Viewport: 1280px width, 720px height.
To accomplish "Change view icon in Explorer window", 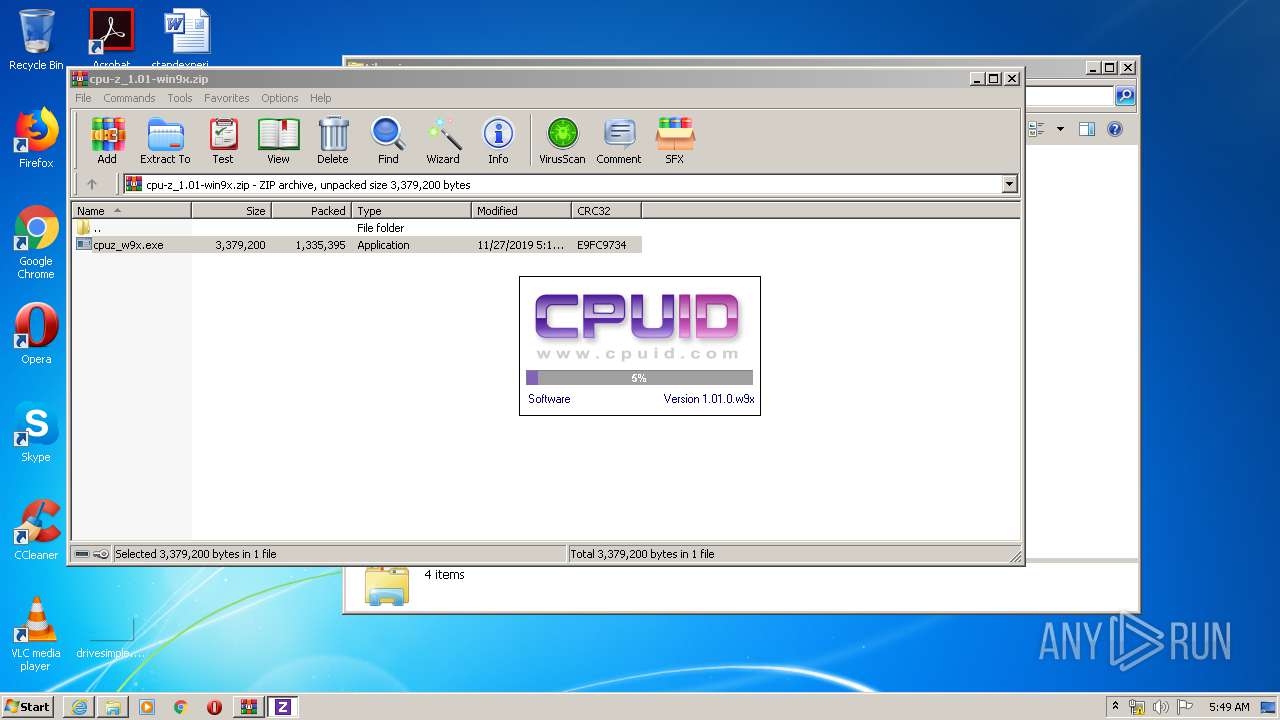I will click(1037, 129).
